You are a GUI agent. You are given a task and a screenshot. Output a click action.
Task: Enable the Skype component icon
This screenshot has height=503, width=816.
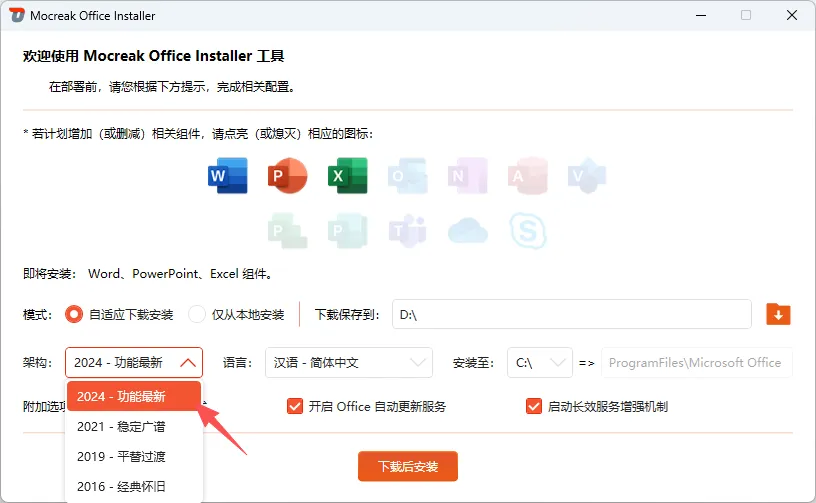point(528,230)
